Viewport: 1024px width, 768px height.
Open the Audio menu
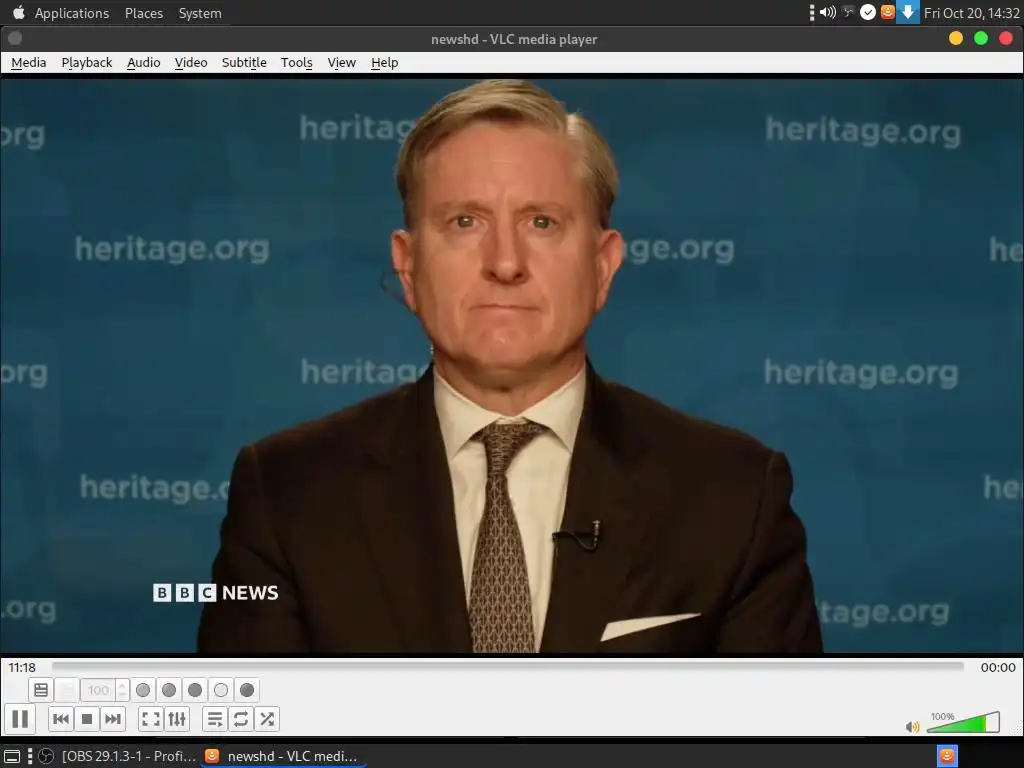coord(144,63)
